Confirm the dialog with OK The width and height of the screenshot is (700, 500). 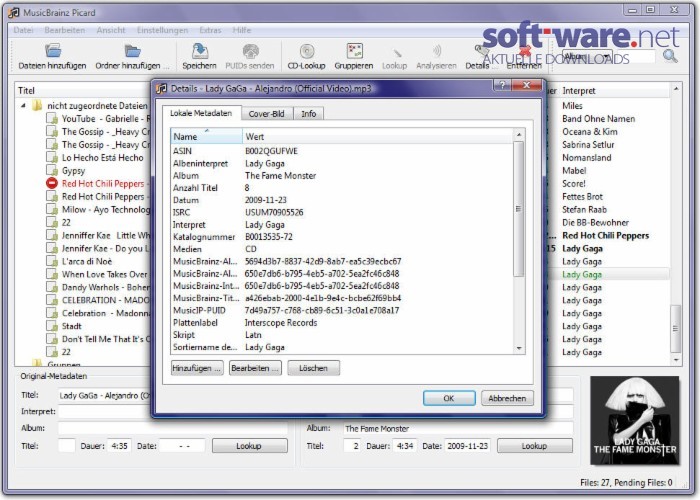[449, 398]
